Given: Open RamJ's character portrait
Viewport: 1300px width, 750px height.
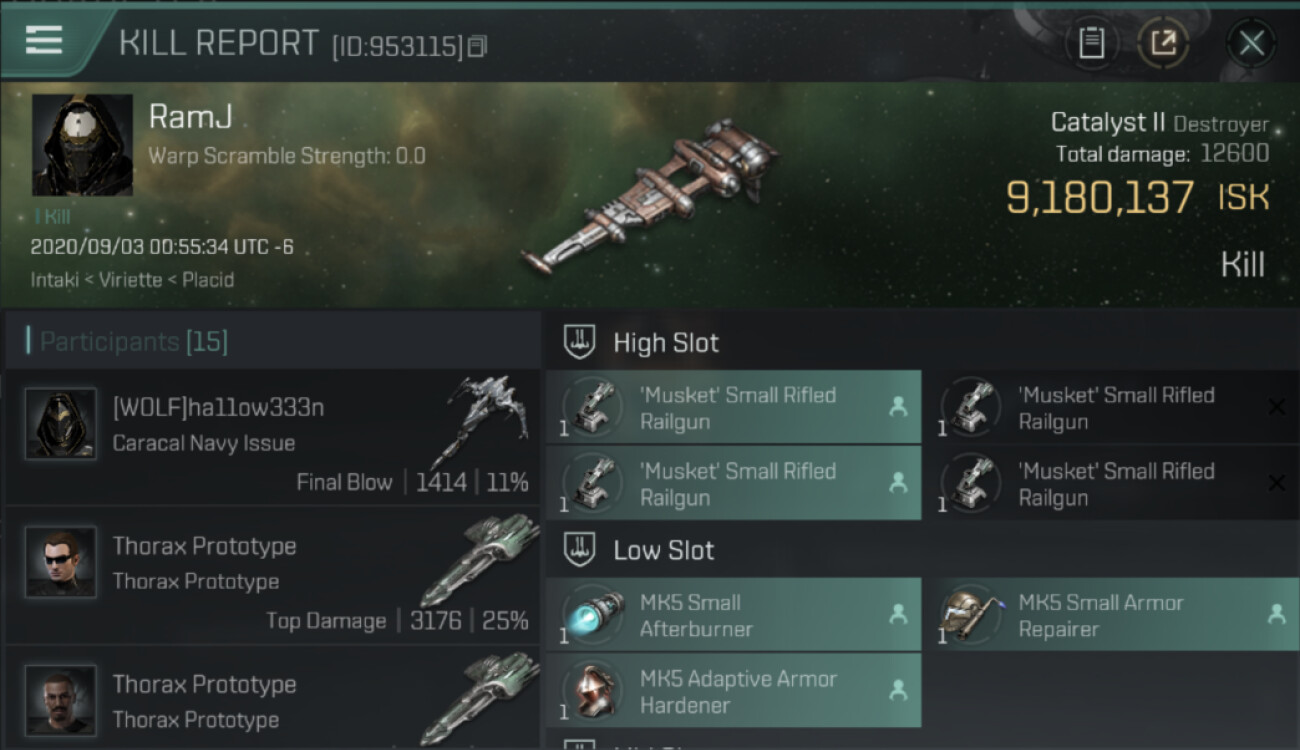Looking at the screenshot, I should point(82,145).
